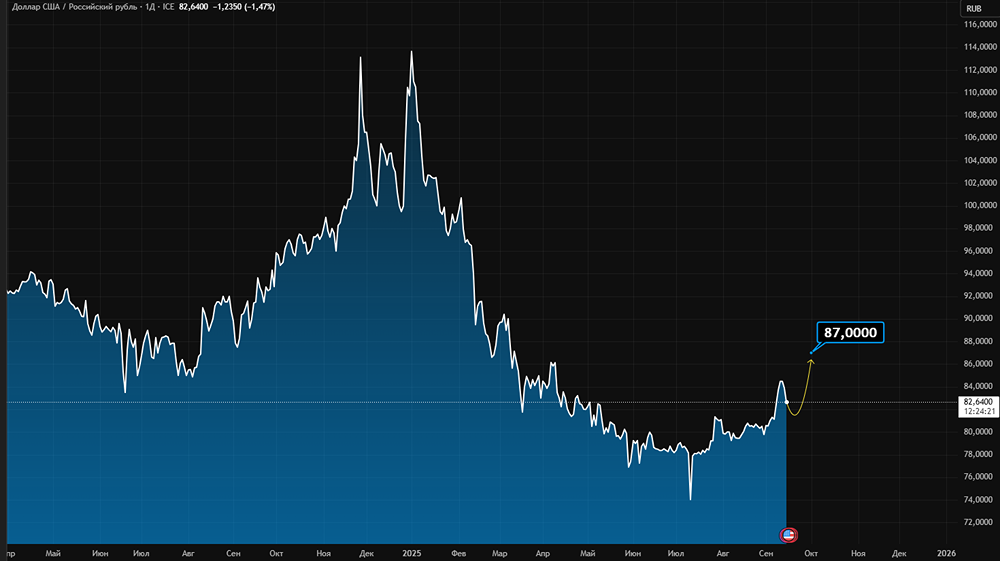Image resolution: width=1000 pixels, height=561 pixels.
Task: Click the 110,0000 price axis label
Action: pyautogui.click(x=980, y=92)
